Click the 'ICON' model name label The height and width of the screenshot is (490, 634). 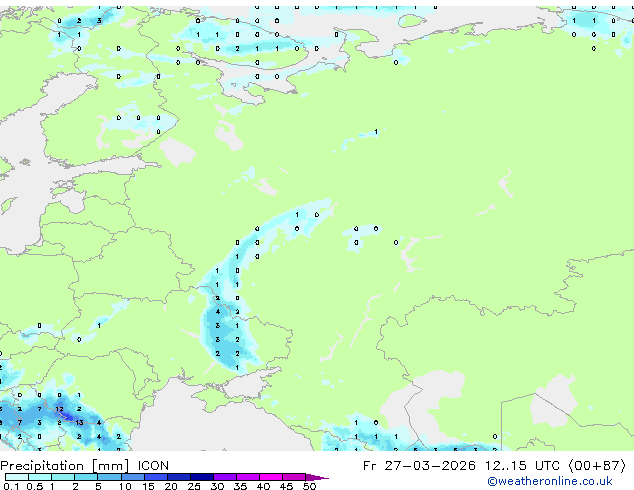(153, 466)
